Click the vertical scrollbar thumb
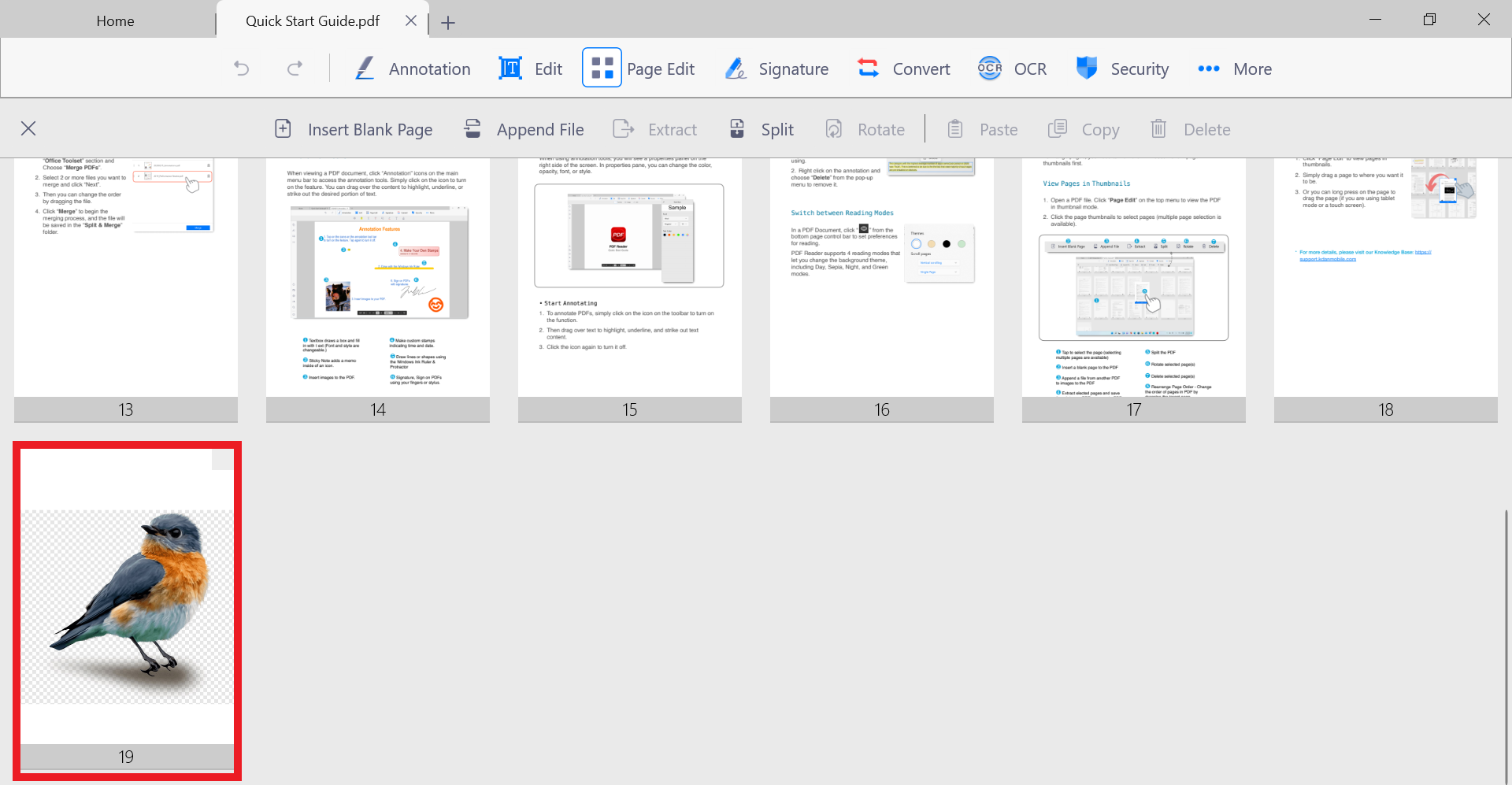This screenshot has height=785, width=1512. [1506, 646]
